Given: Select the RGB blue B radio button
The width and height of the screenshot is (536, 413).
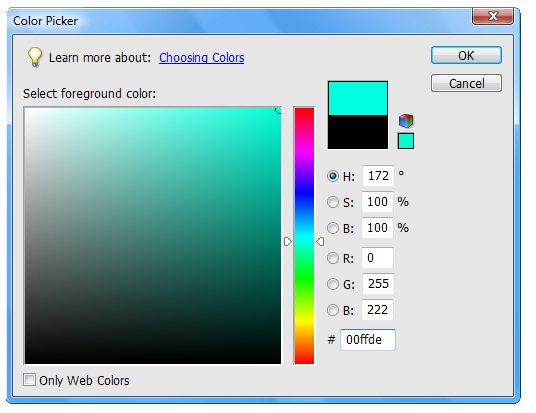Looking at the screenshot, I should (x=333, y=310).
